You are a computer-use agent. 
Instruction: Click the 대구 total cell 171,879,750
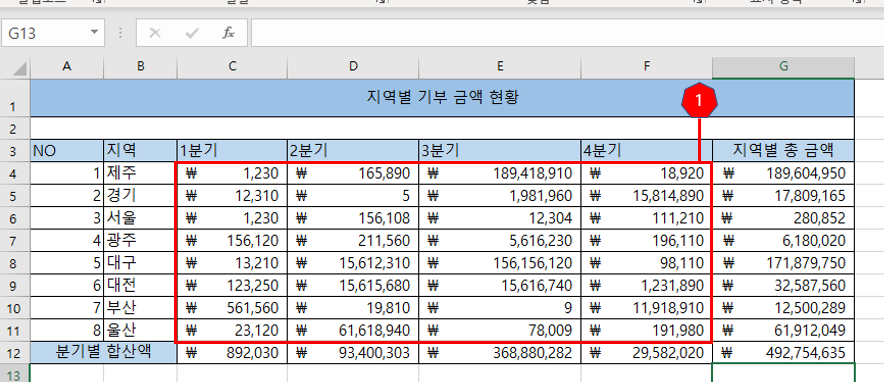coord(784,263)
